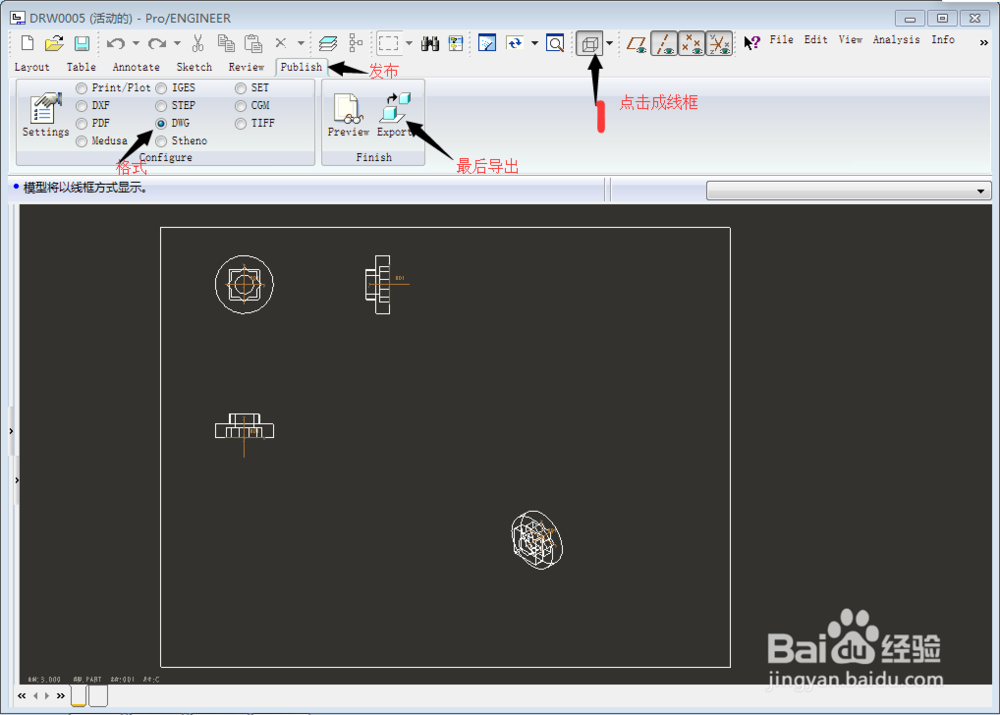Open the Annotate tab
This screenshot has width=1000, height=715.
coord(136,67)
